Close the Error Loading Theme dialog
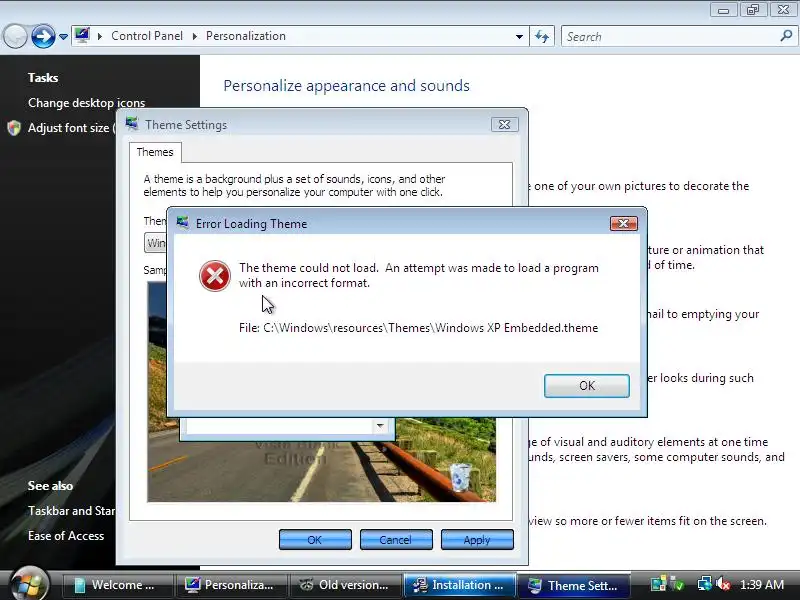The height and width of the screenshot is (600, 800). point(623,223)
